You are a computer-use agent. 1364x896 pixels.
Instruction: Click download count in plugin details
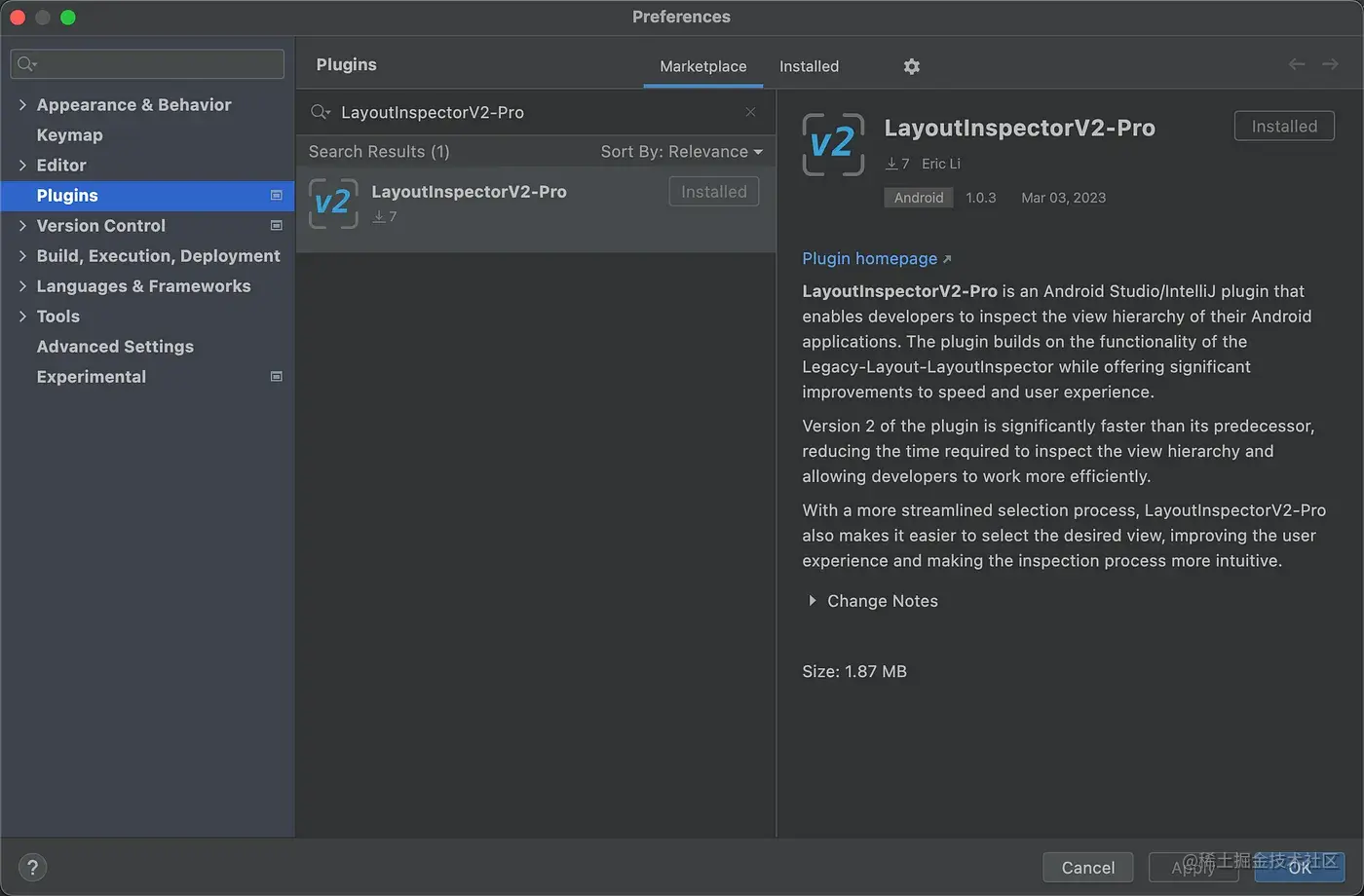click(897, 164)
